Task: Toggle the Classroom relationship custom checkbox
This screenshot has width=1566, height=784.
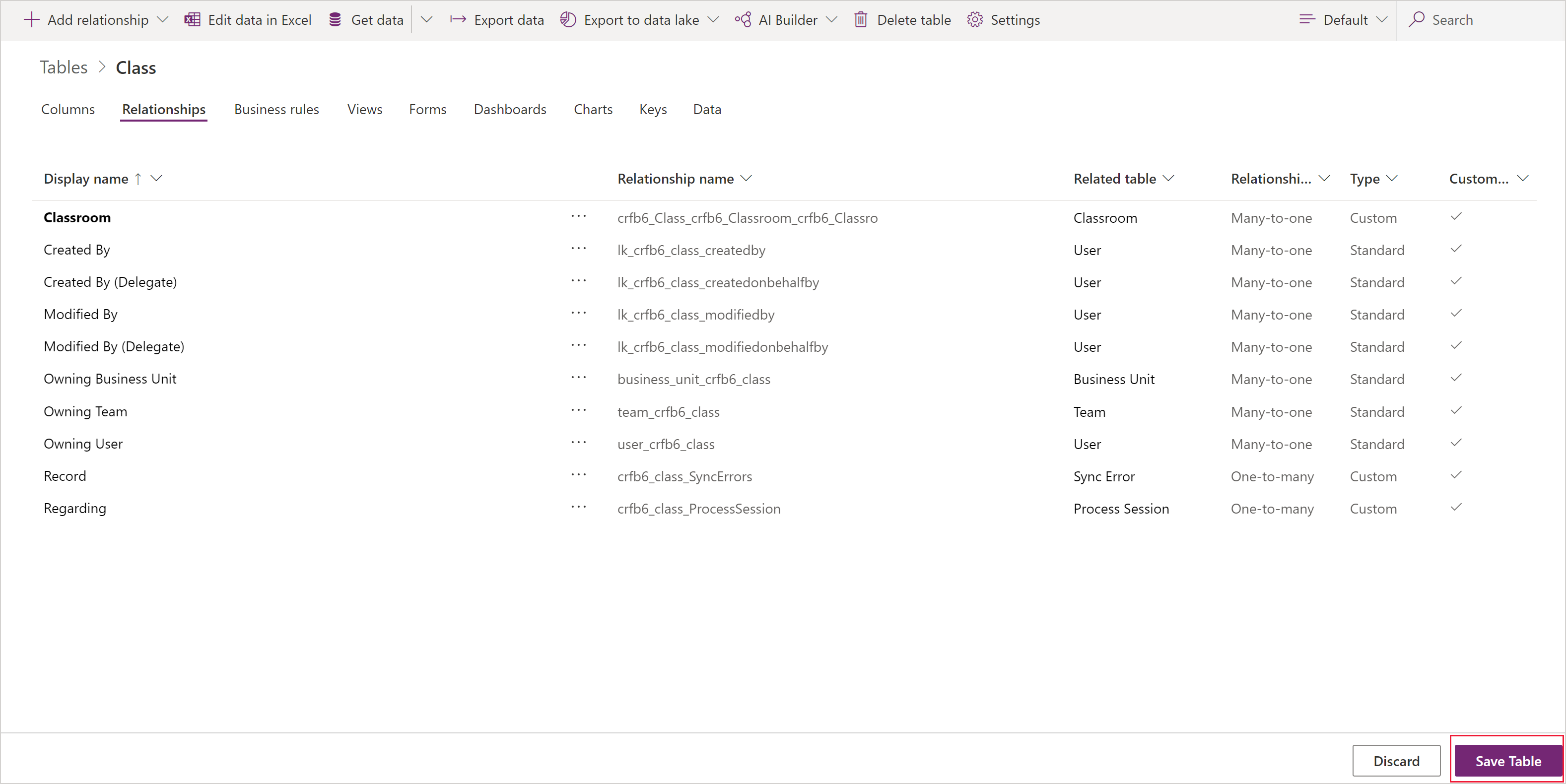Action: point(1457,216)
